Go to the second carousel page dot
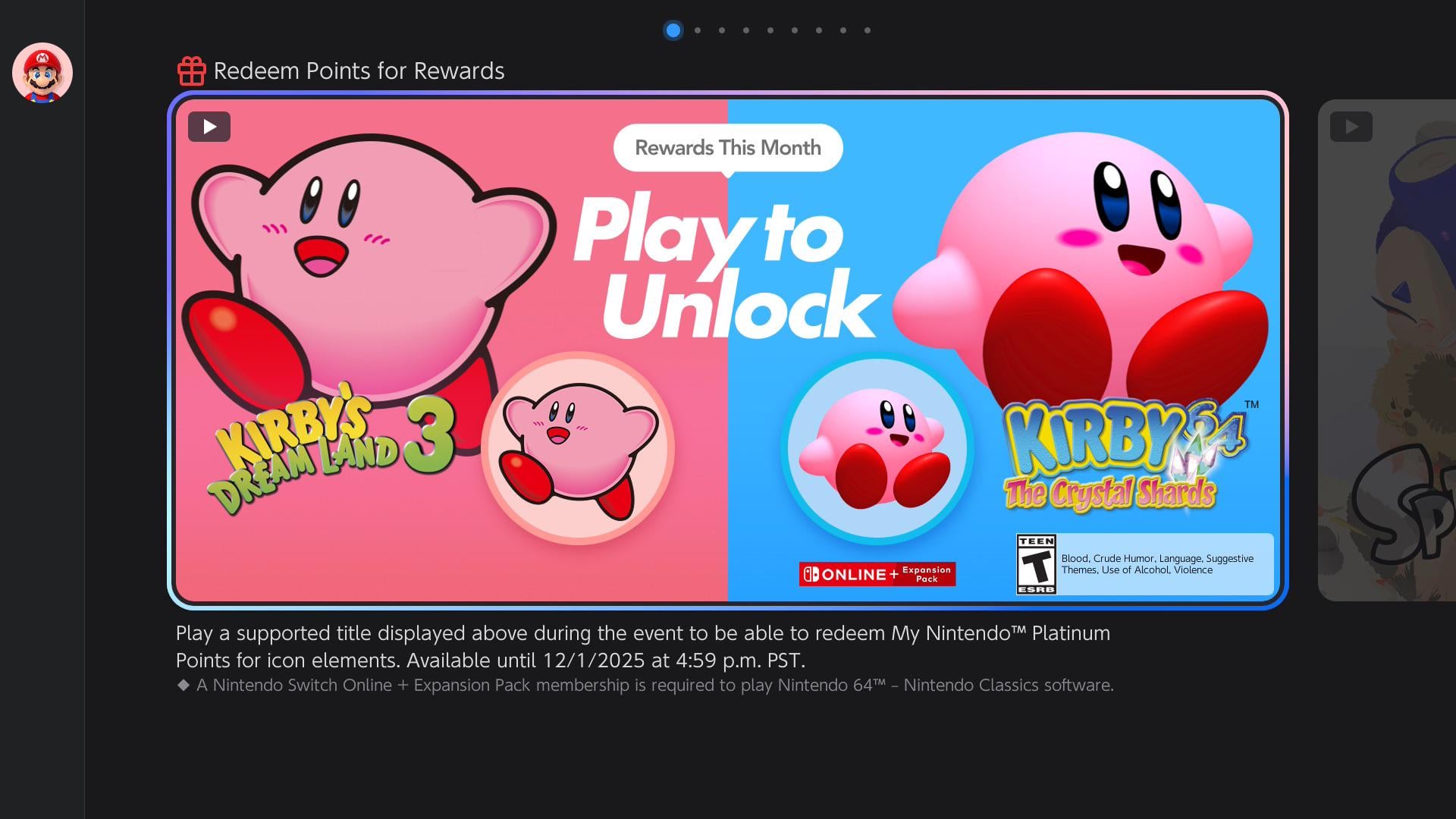Viewport: 1456px width, 819px height. coord(698,30)
